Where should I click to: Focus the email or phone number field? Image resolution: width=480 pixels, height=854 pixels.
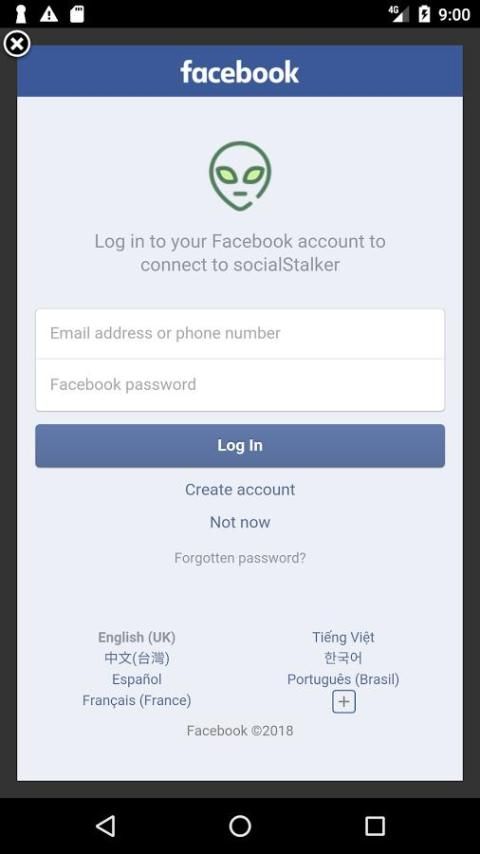[x=240, y=333]
